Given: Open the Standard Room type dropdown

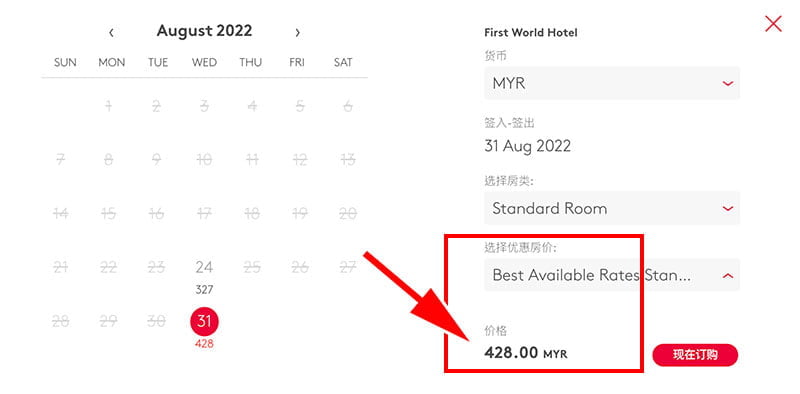Looking at the screenshot, I should (x=612, y=208).
